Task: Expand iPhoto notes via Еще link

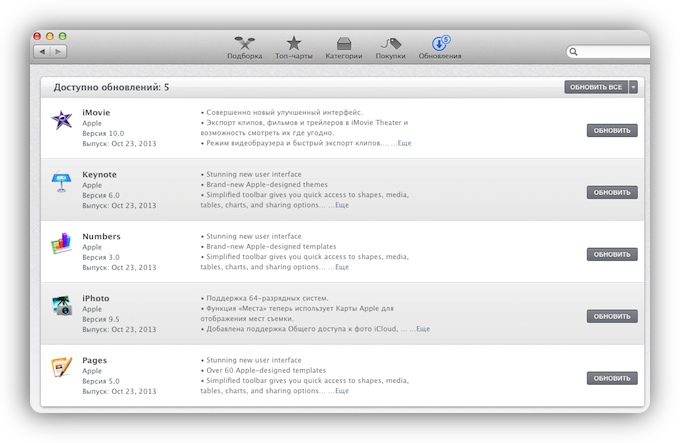Action: pos(423,329)
